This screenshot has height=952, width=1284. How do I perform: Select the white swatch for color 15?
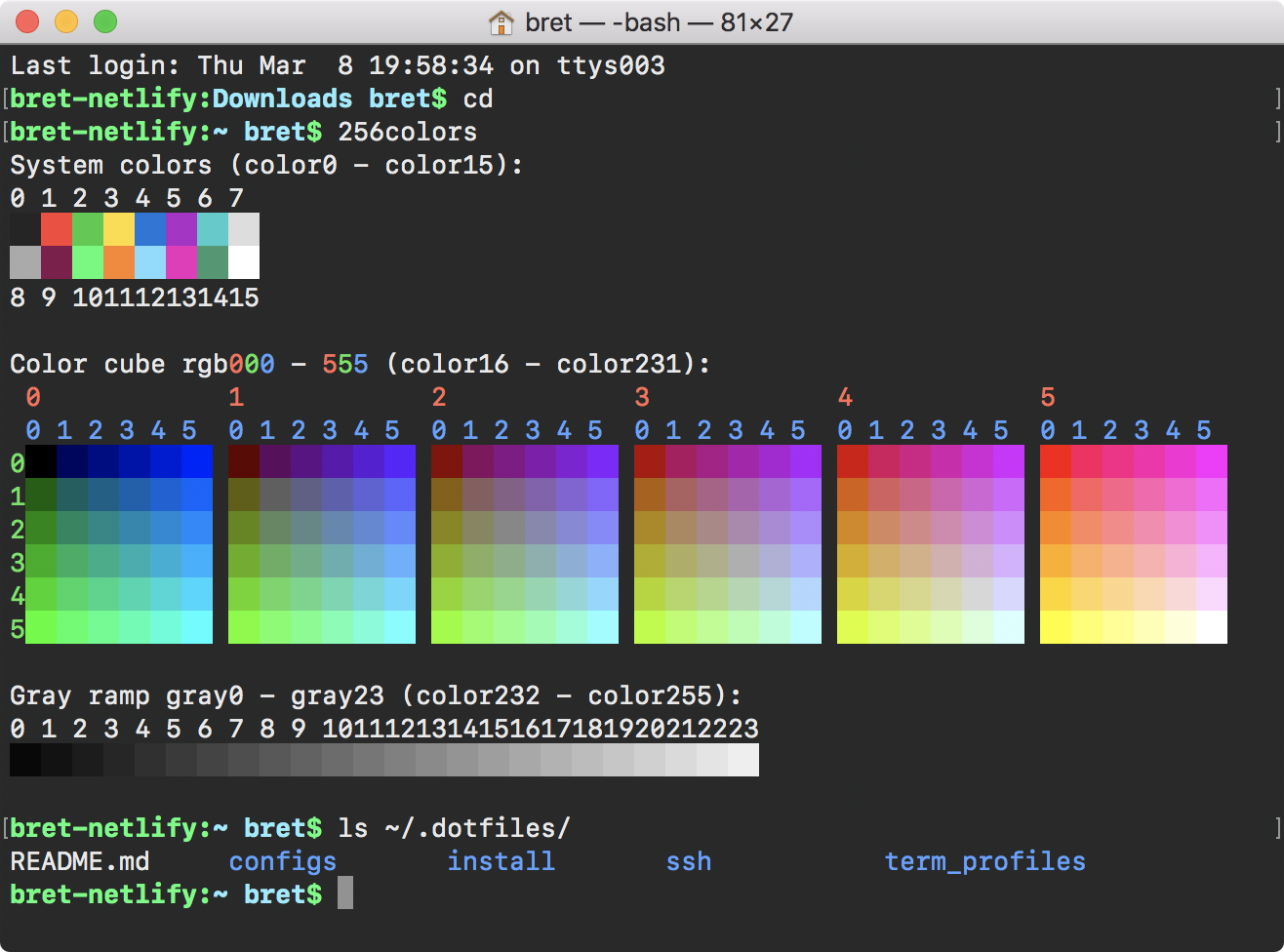point(242,263)
